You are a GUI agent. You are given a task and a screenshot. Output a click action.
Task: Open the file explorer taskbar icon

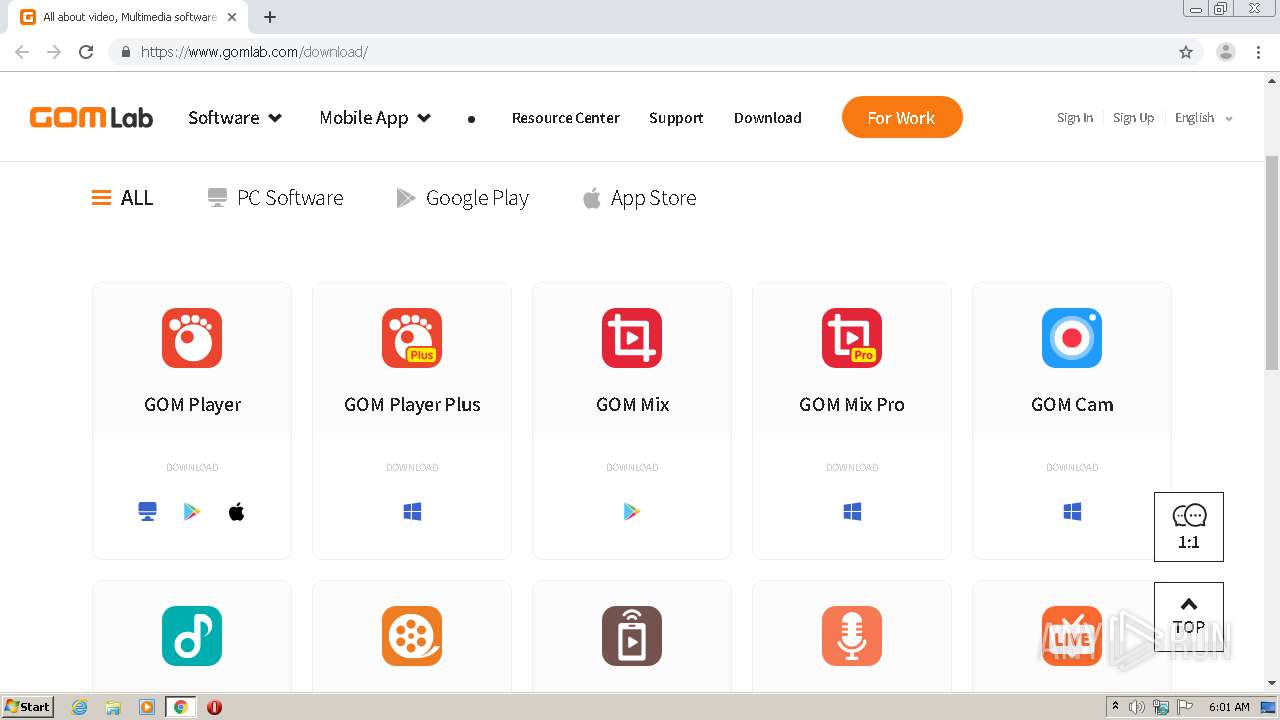(x=113, y=707)
